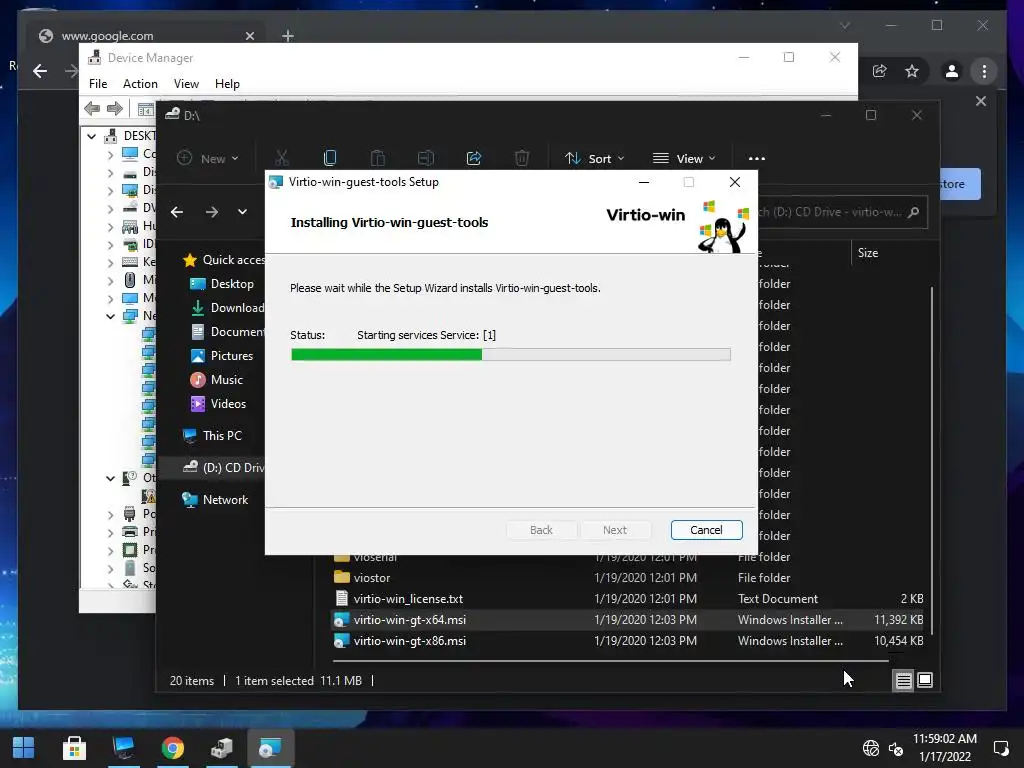Open the notification center icon
Image resolution: width=1024 pixels, height=768 pixels.
(x=1001, y=748)
